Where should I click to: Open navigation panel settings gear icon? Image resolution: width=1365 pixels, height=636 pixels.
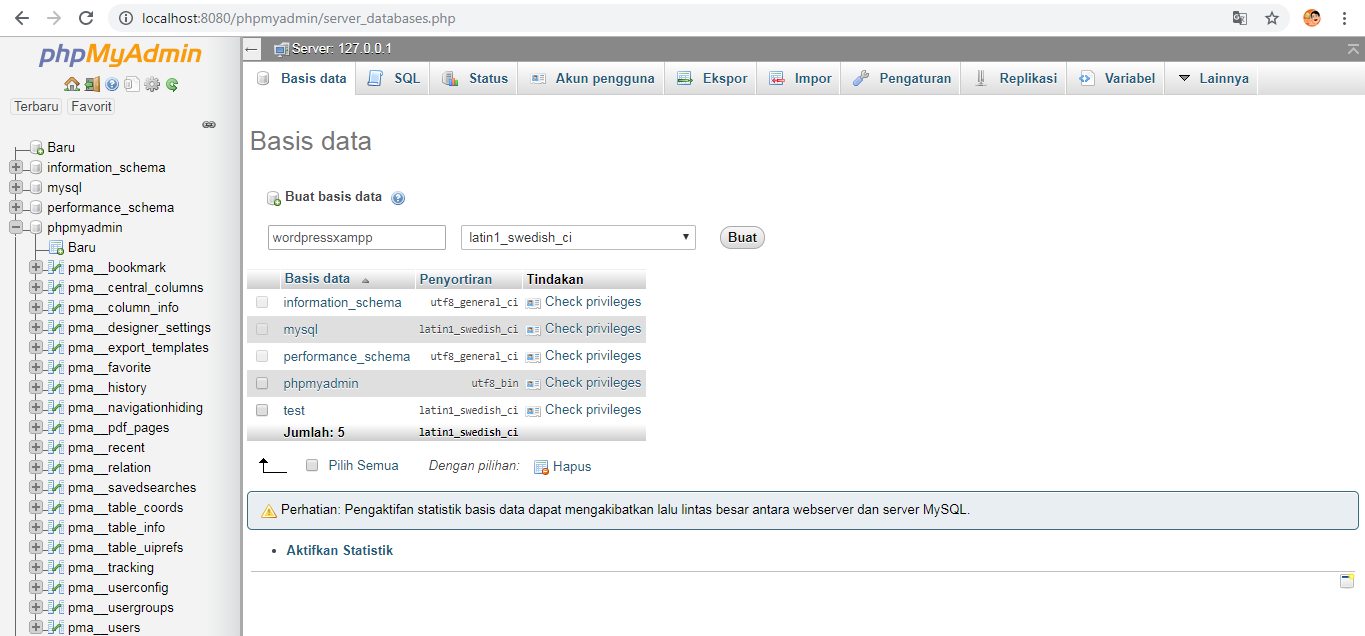click(x=152, y=85)
